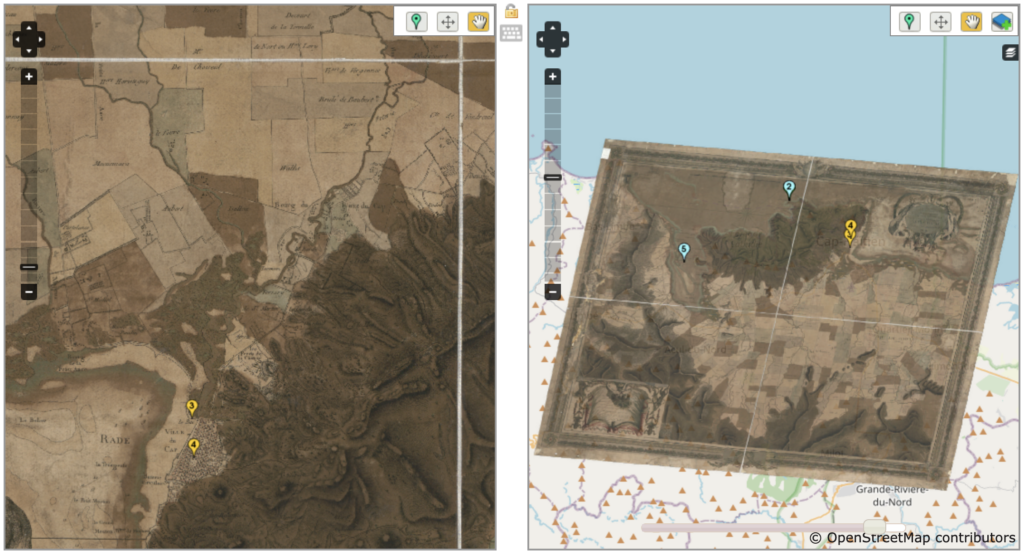Pan the left map down using the arrow pad
This screenshot has height=555, width=1024.
(29, 51)
